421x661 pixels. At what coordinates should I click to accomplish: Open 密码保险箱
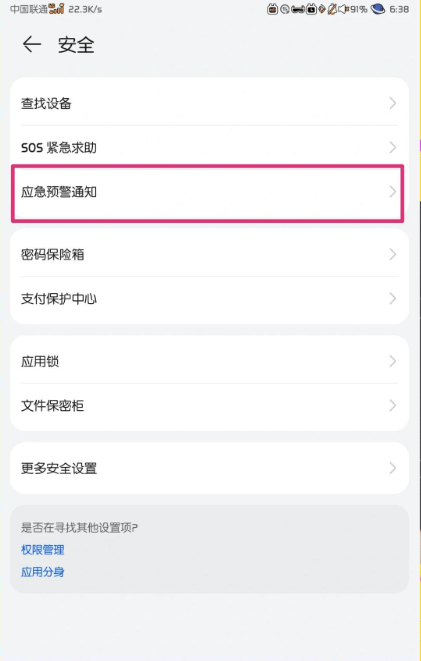(209, 254)
